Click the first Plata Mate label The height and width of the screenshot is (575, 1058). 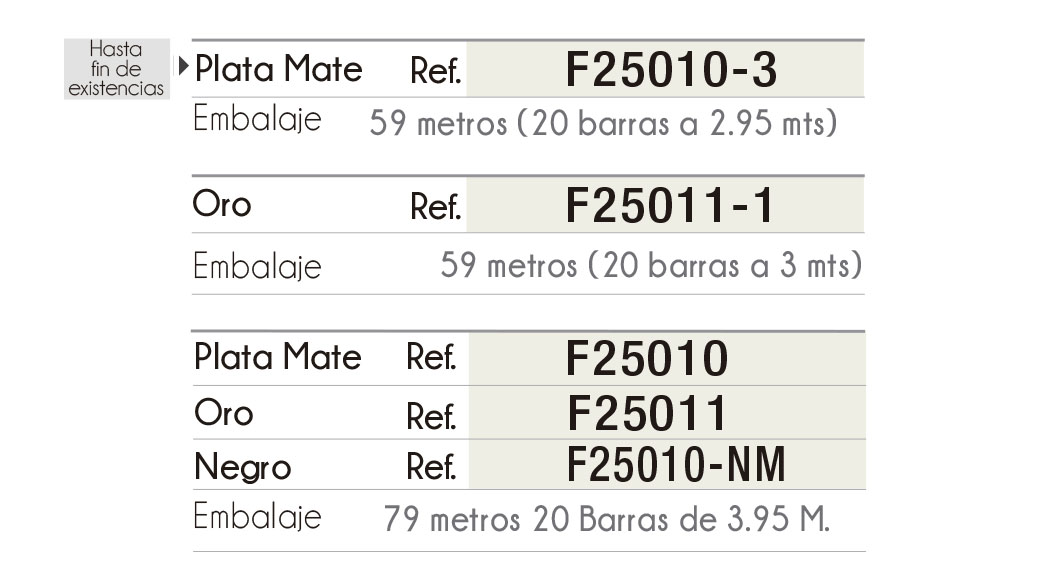tap(278, 69)
